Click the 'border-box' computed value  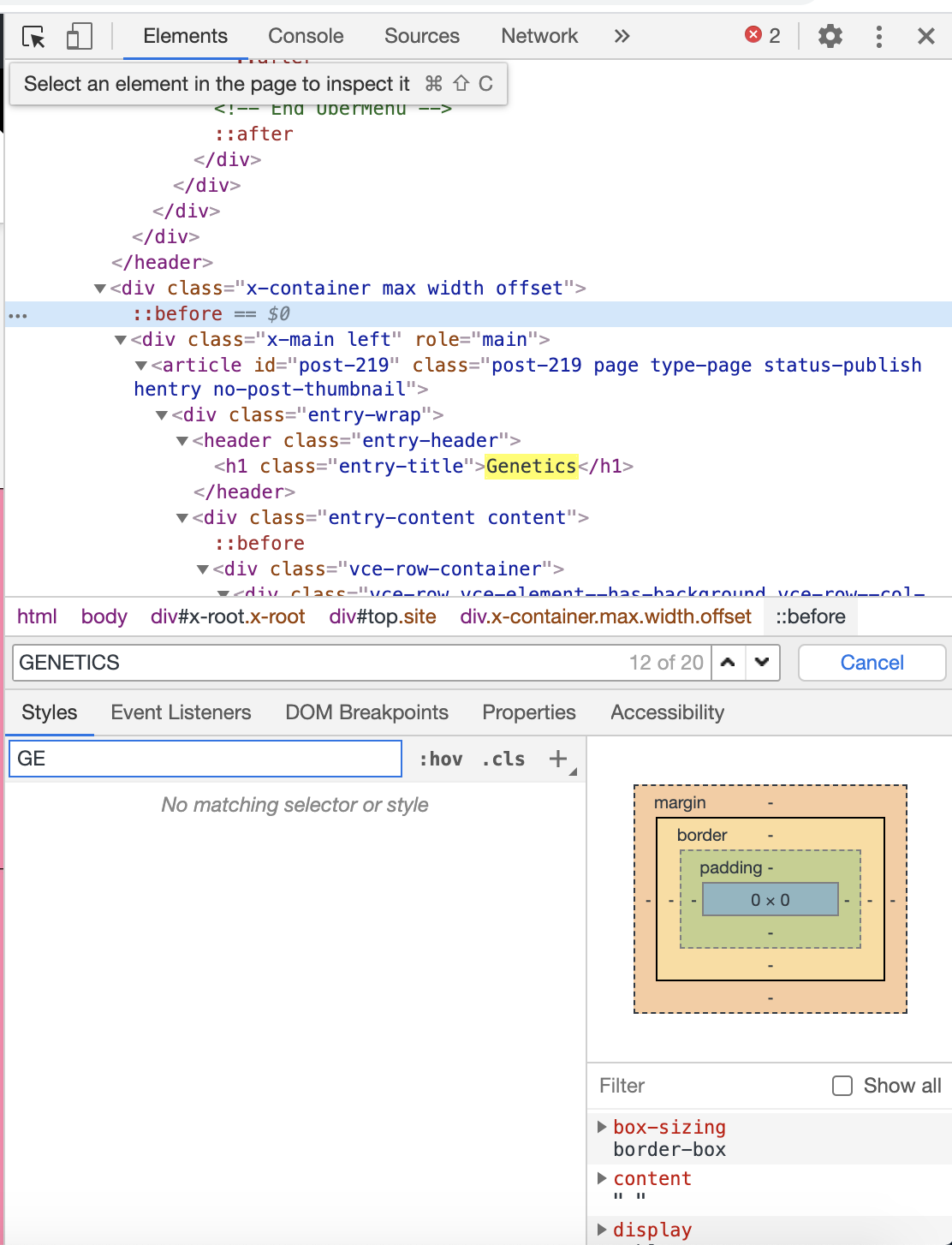[x=669, y=1150]
